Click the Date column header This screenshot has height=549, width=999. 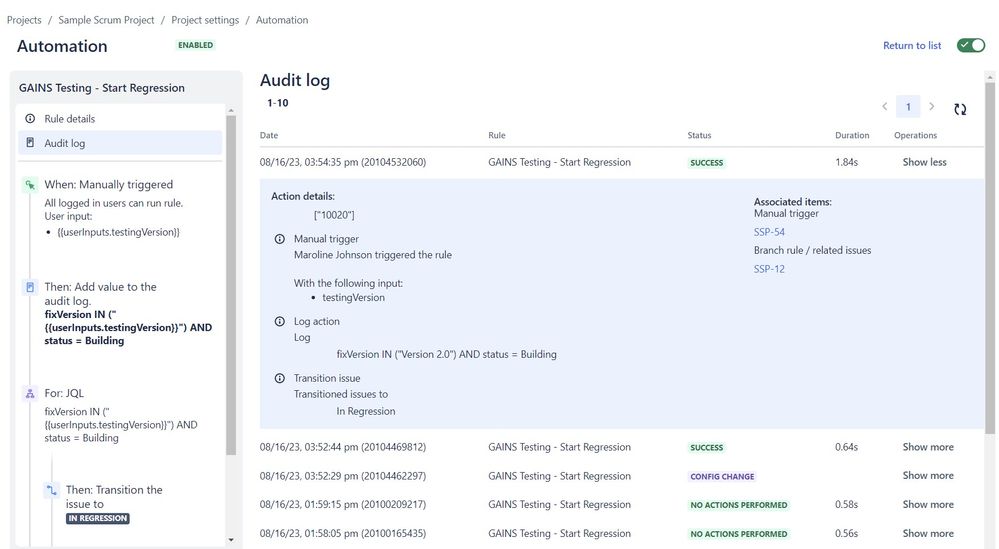(269, 135)
